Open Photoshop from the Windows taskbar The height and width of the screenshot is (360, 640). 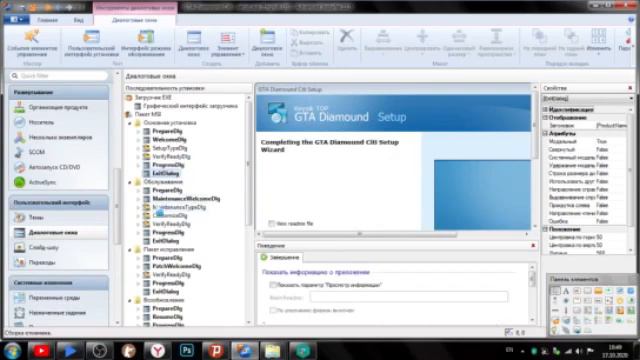coord(187,350)
